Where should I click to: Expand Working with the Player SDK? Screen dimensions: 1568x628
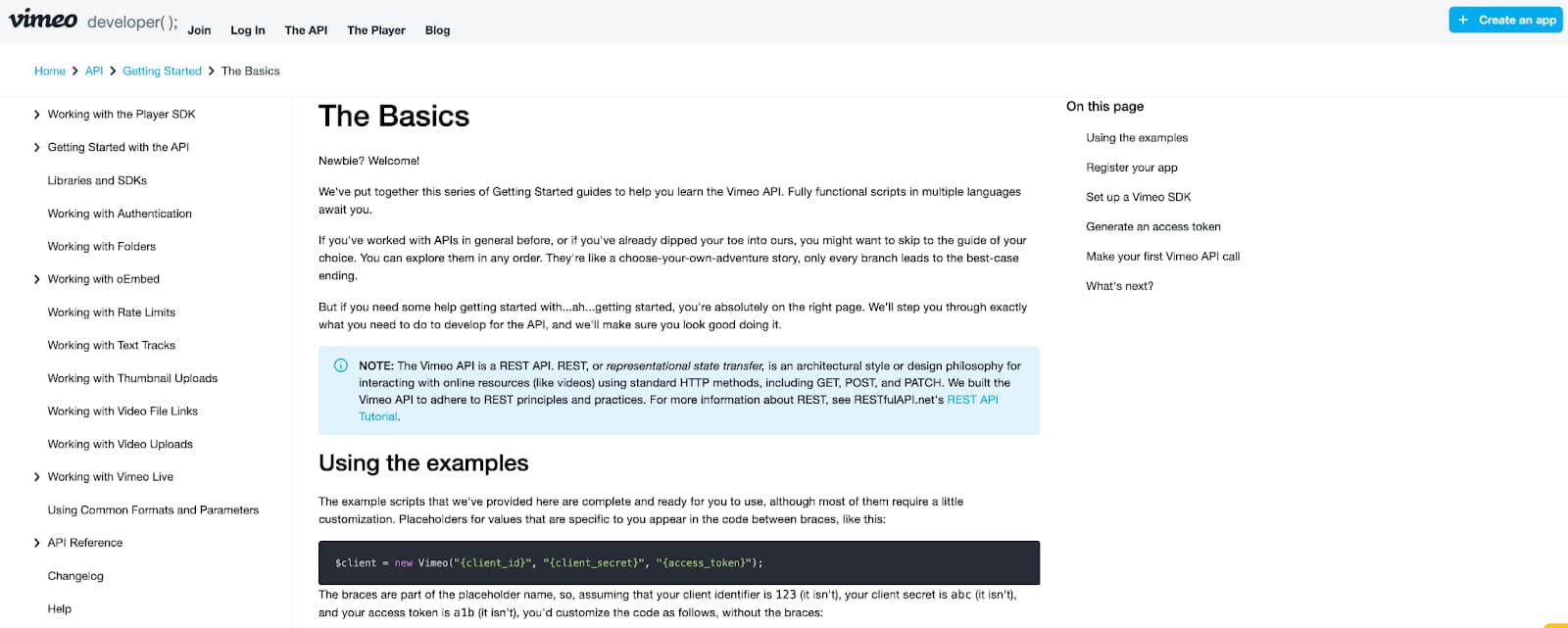[37, 115]
